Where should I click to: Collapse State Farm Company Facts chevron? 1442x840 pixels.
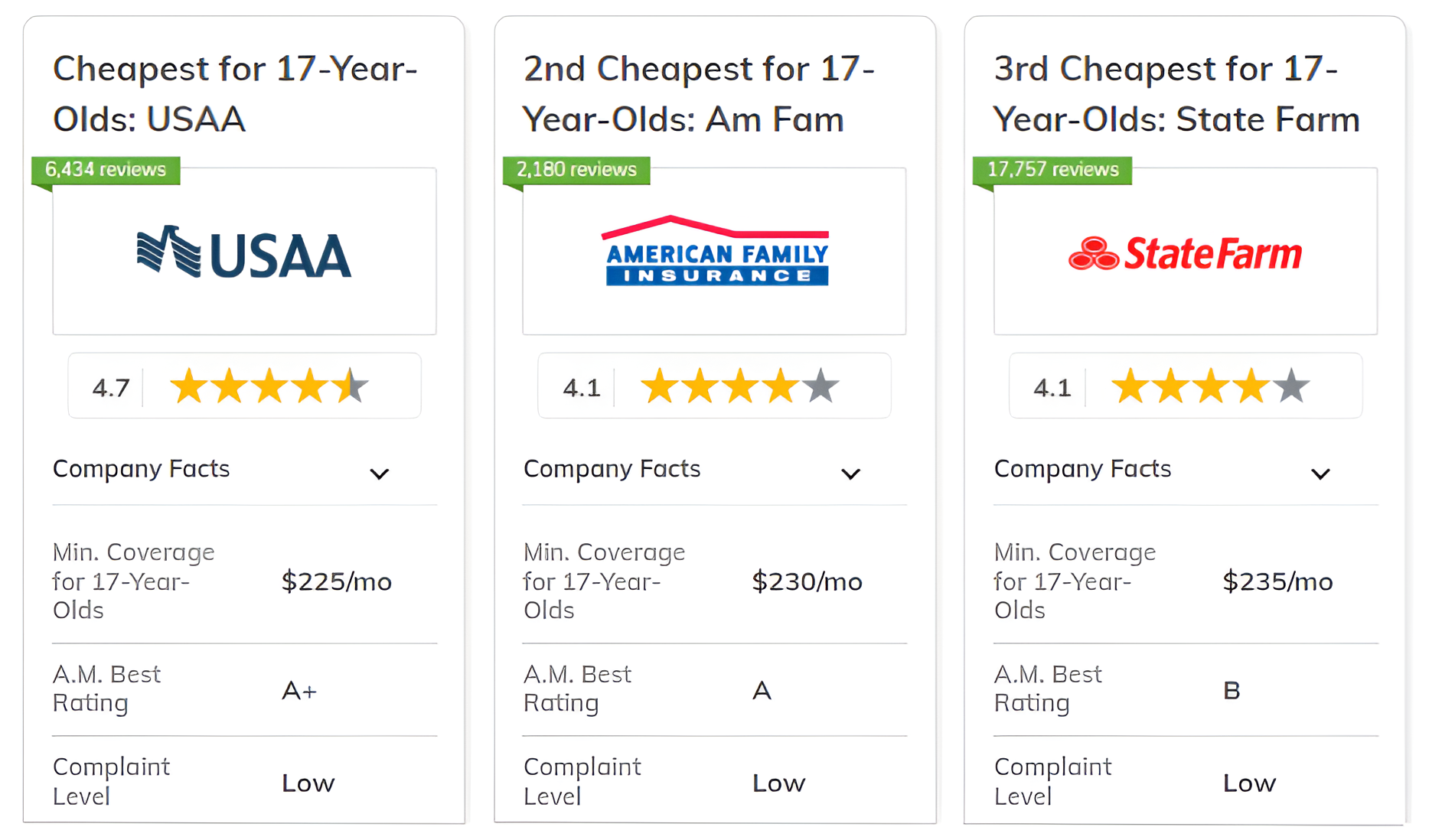(1320, 474)
